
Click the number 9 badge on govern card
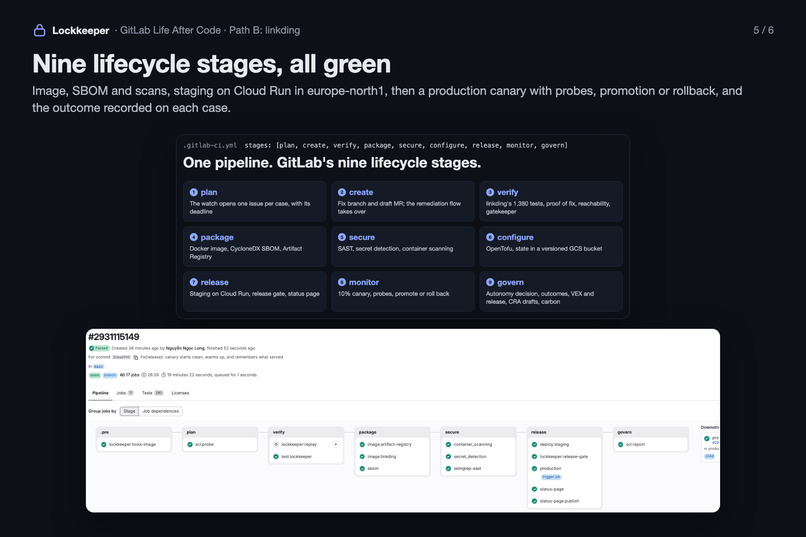[x=490, y=282]
